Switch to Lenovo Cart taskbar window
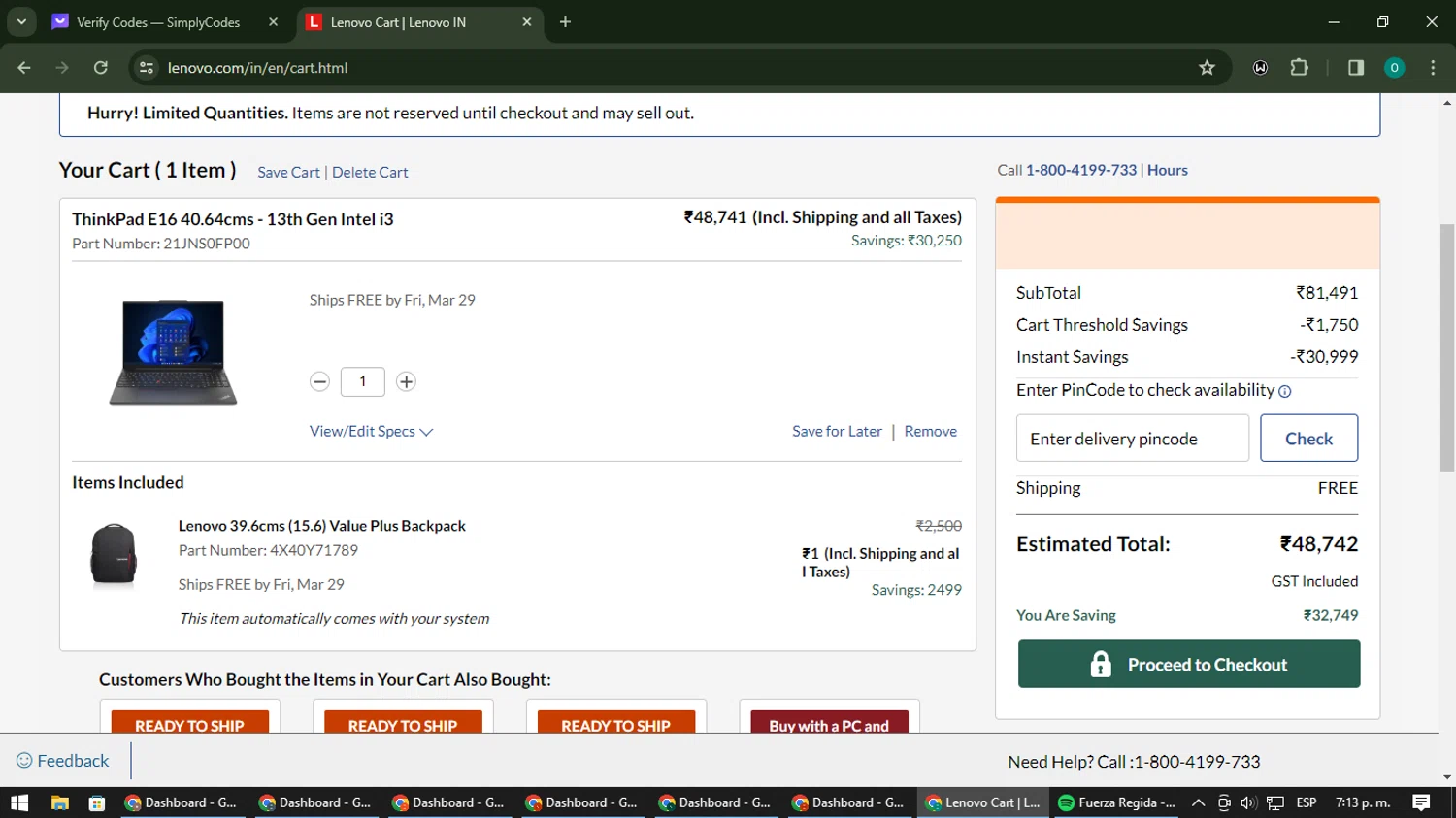This screenshot has height=818, width=1456. click(x=982, y=802)
